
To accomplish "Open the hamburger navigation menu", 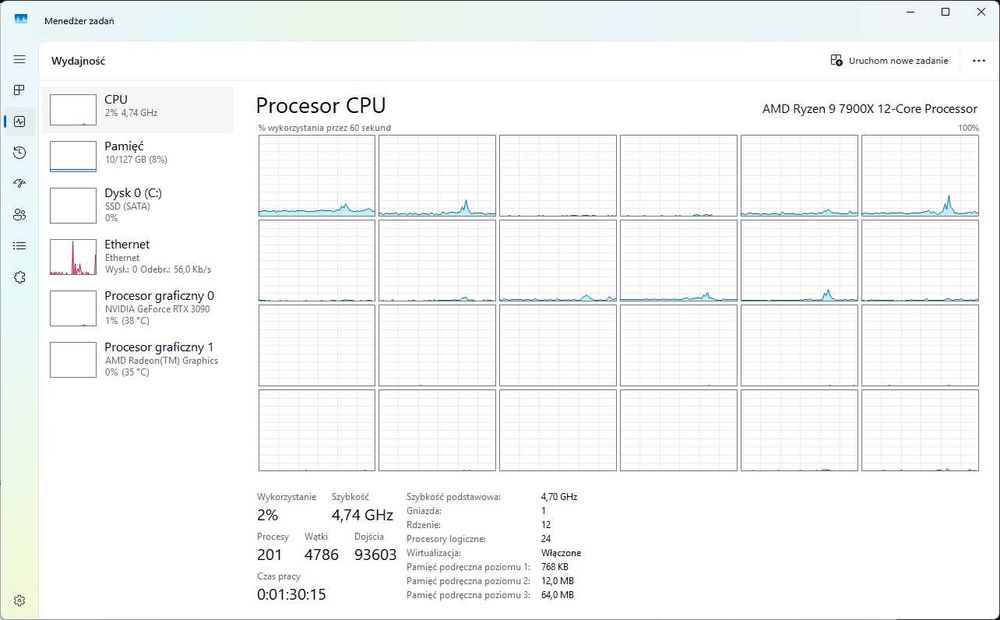I will tap(20, 59).
